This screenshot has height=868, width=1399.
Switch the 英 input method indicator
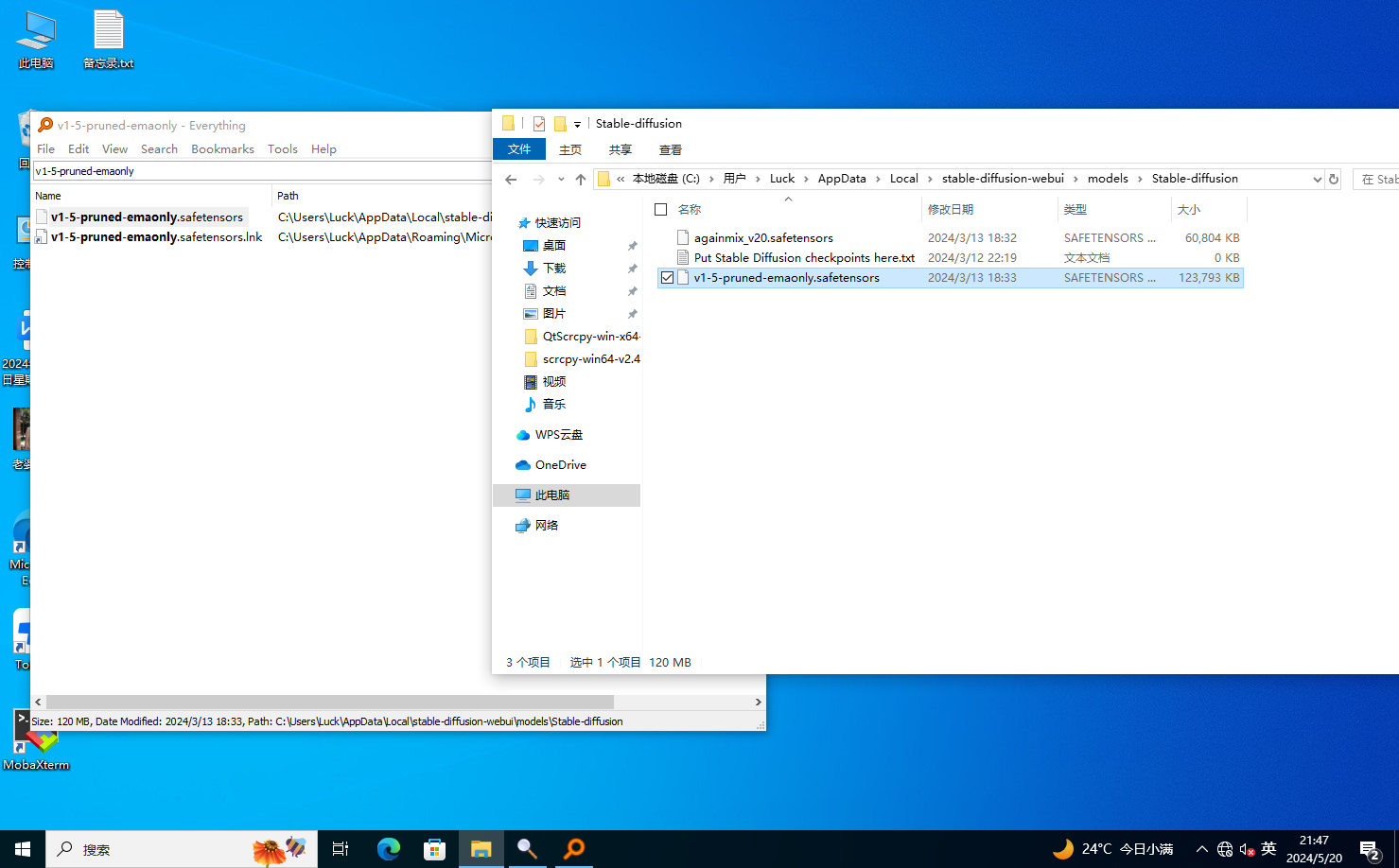[x=1269, y=849]
